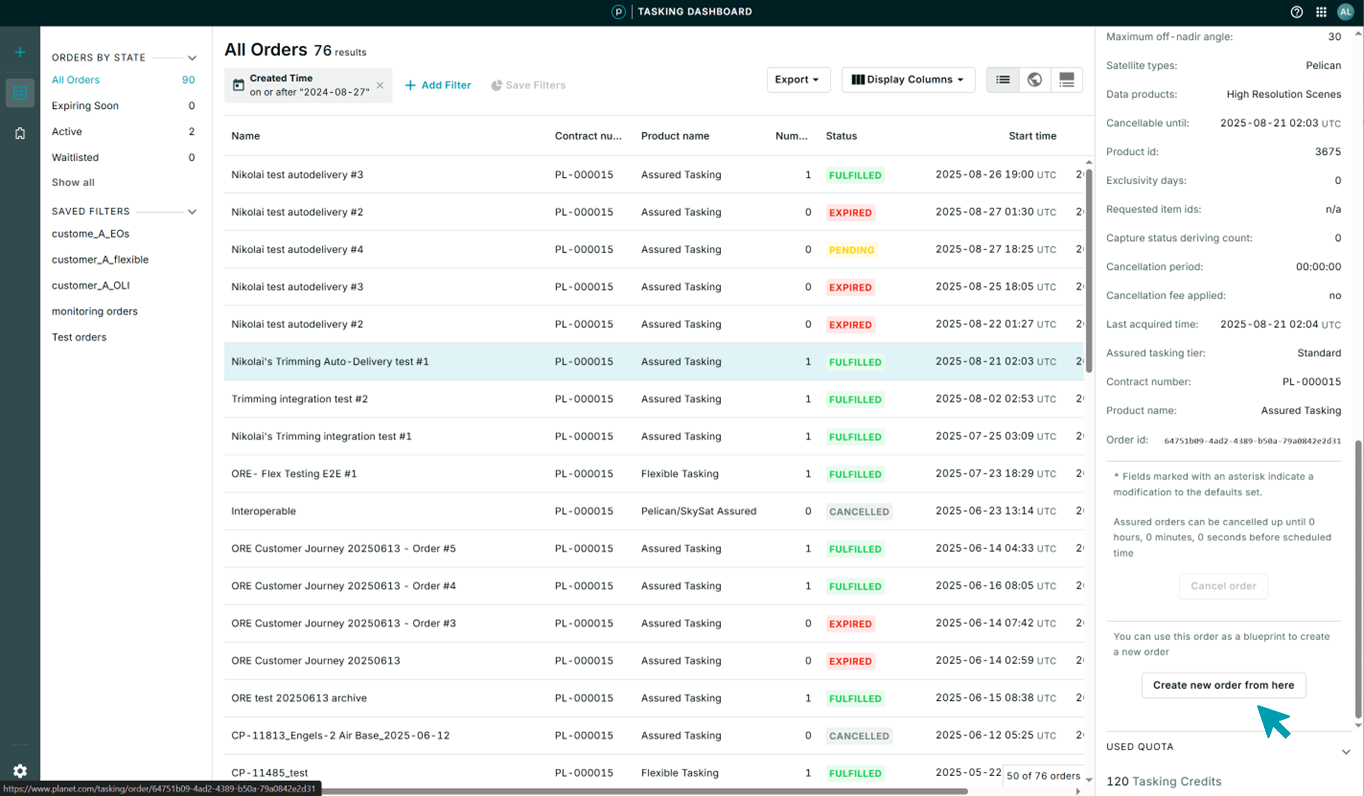Viewport: 1364px width, 796px height.
Task: Switch to split table view
Action: [x=1067, y=80]
